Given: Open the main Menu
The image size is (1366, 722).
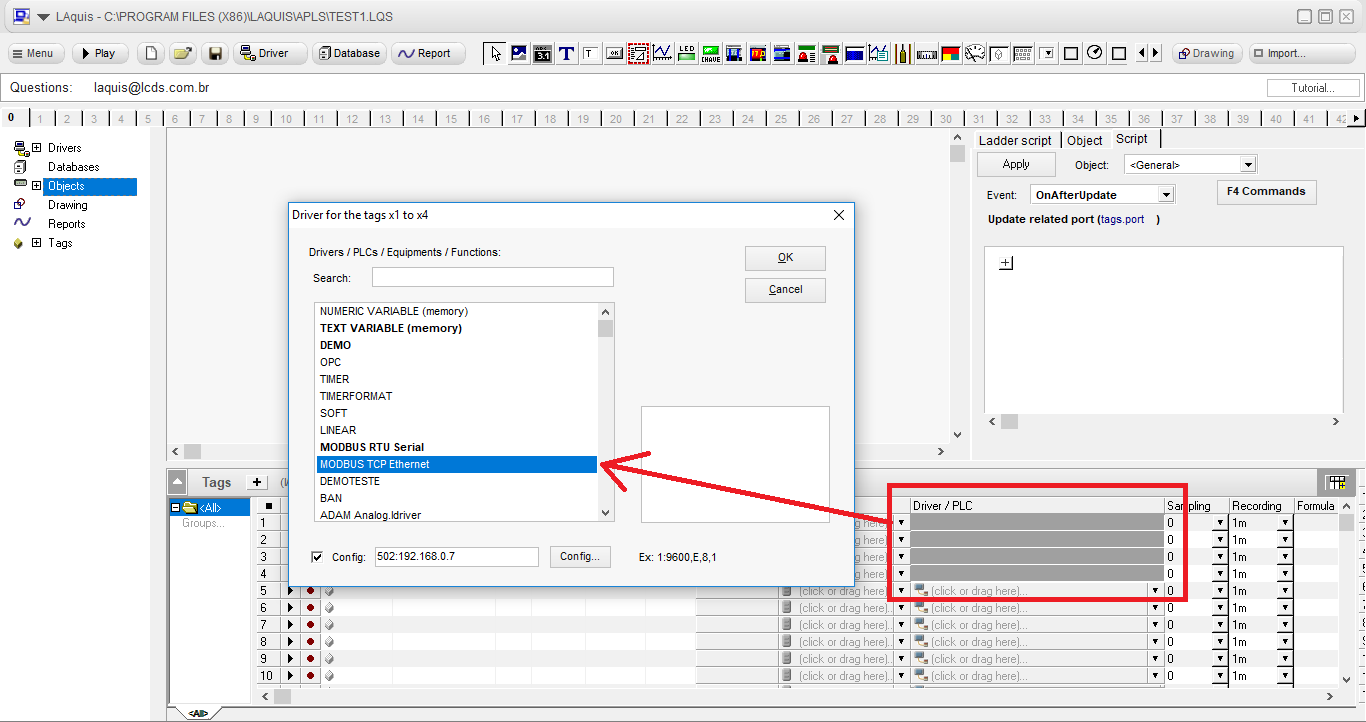Looking at the screenshot, I should pos(37,53).
